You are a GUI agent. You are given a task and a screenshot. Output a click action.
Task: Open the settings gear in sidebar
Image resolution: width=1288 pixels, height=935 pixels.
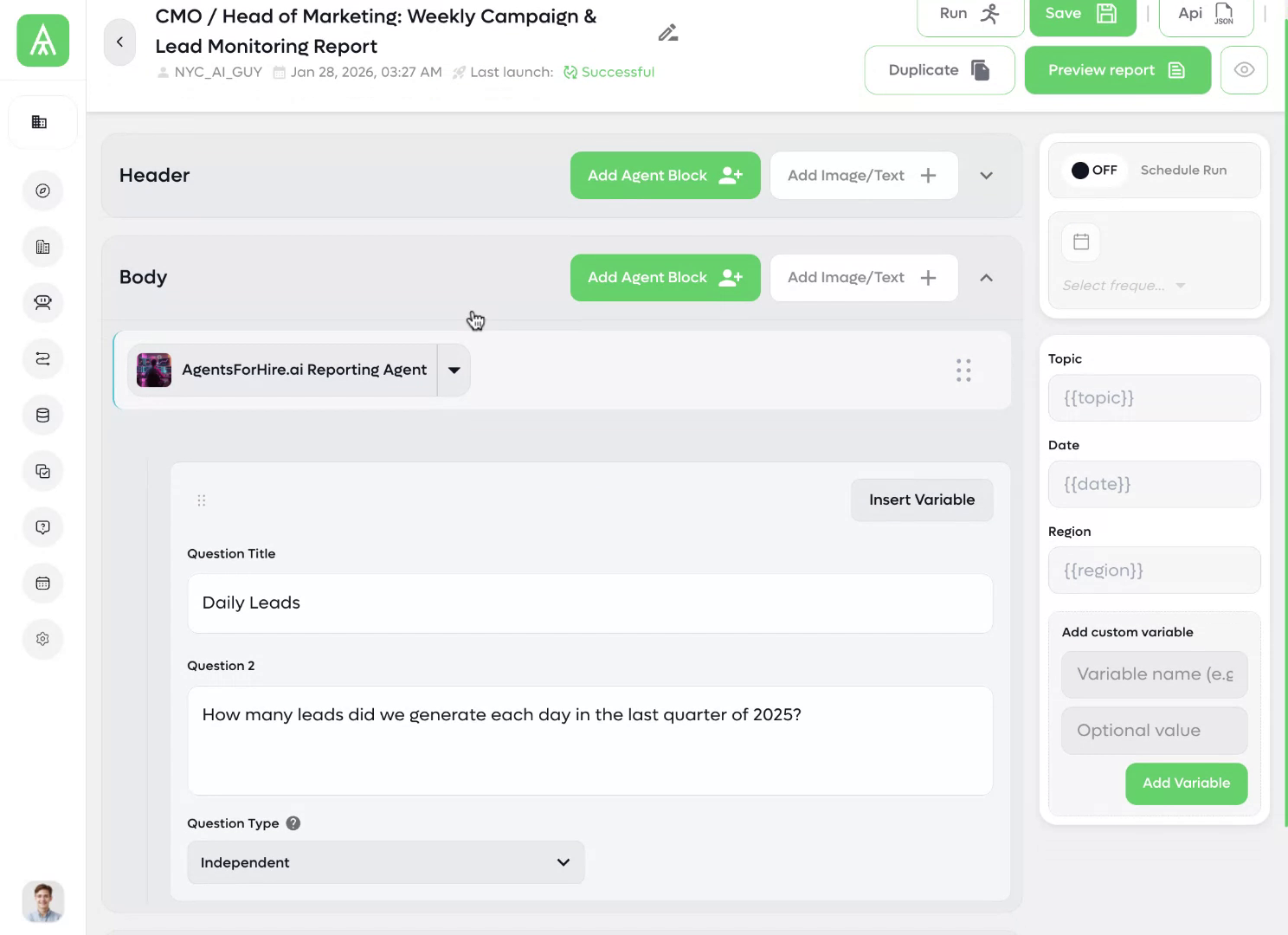point(42,639)
